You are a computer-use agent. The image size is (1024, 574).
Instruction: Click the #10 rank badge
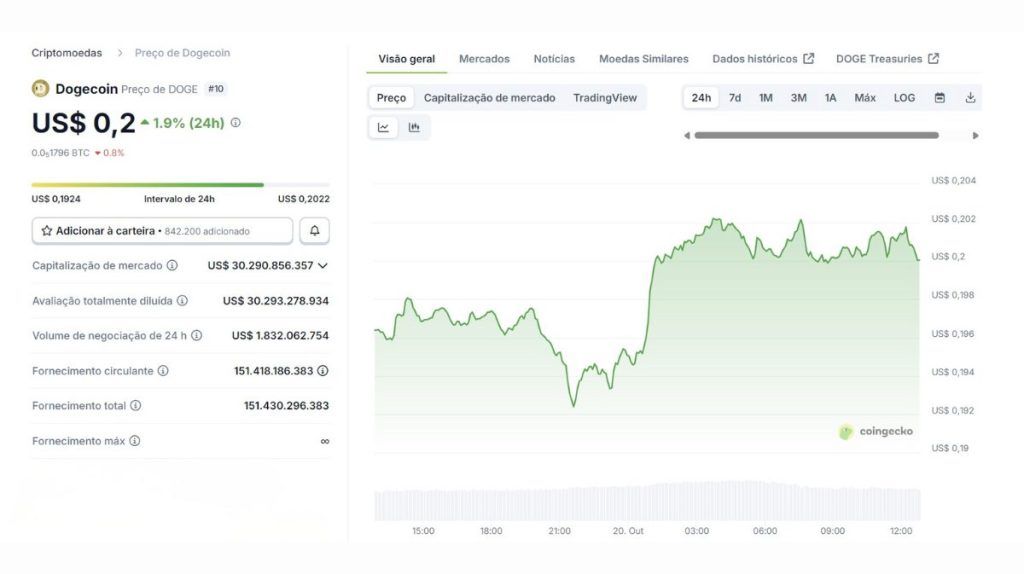(x=216, y=89)
